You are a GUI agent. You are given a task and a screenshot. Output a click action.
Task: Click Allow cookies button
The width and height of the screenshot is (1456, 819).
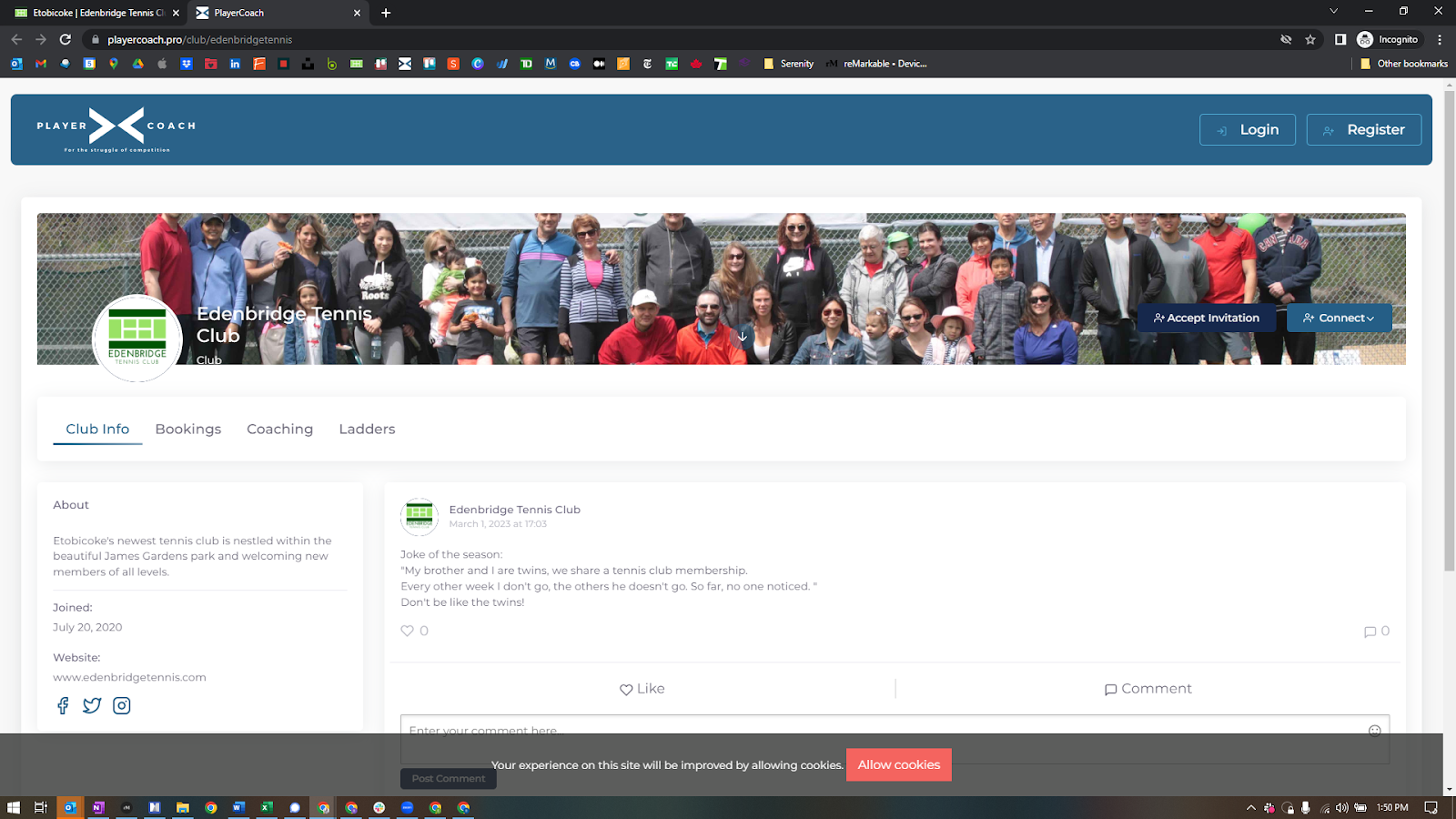[x=899, y=764]
